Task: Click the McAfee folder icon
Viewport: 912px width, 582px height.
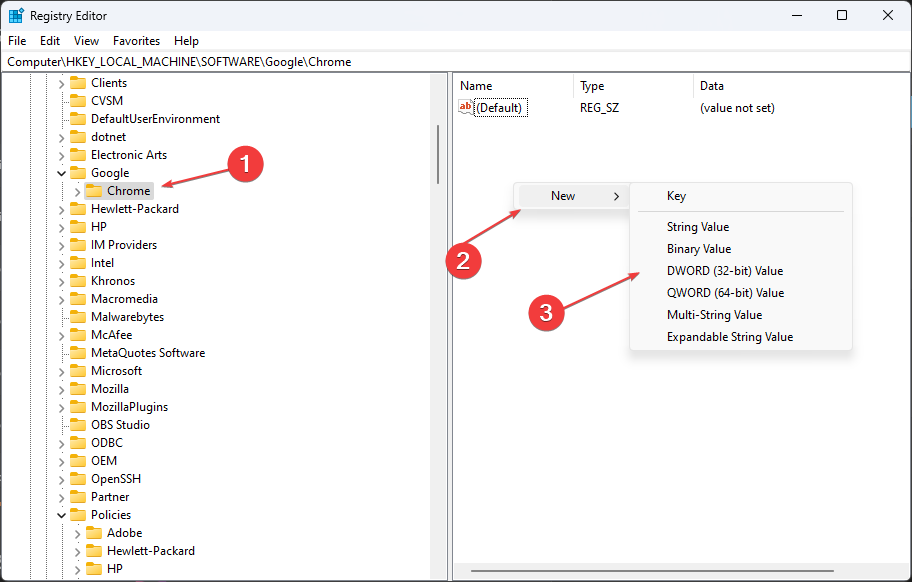Action: pyautogui.click(x=78, y=335)
